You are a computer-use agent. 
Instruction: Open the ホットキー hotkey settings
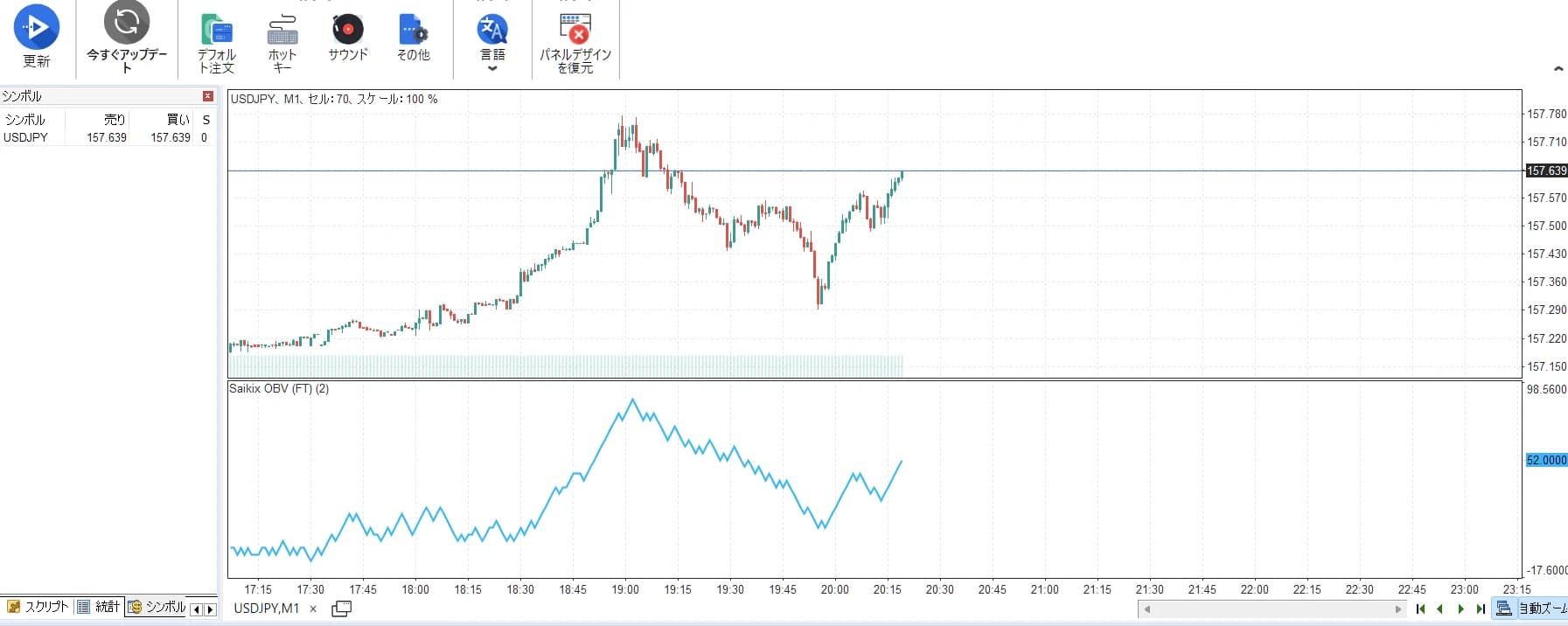282,44
